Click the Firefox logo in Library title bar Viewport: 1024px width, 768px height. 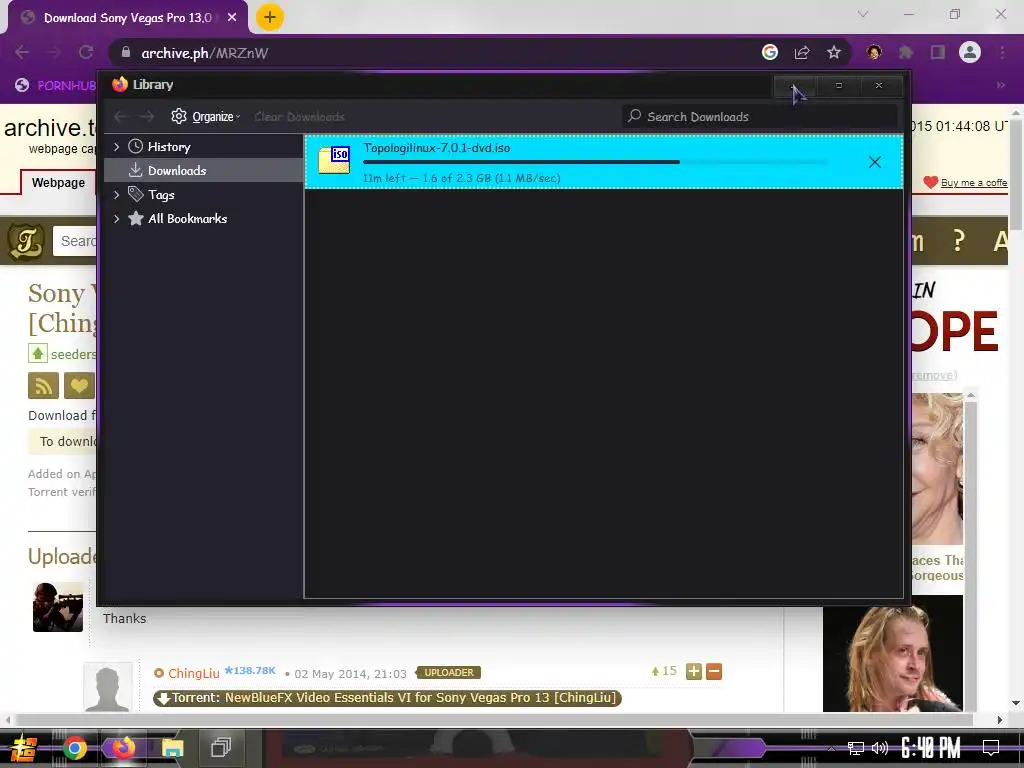pyautogui.click(x=120, y=84)
